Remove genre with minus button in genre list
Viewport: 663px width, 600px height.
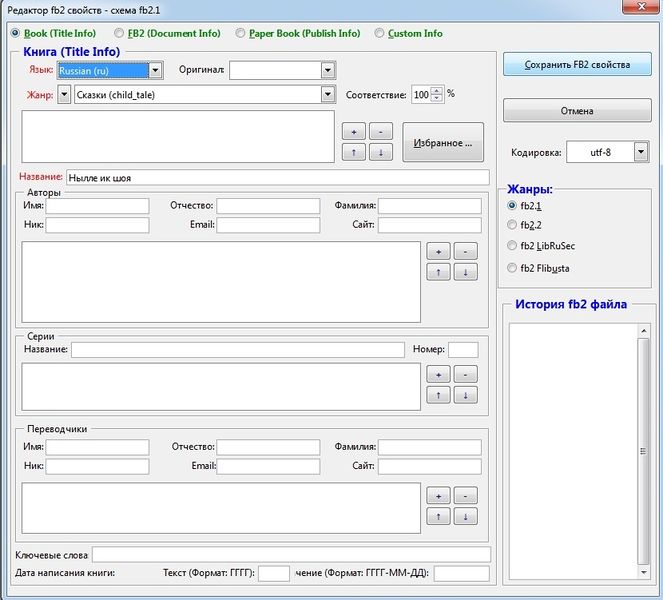click(x=381, y=132)
